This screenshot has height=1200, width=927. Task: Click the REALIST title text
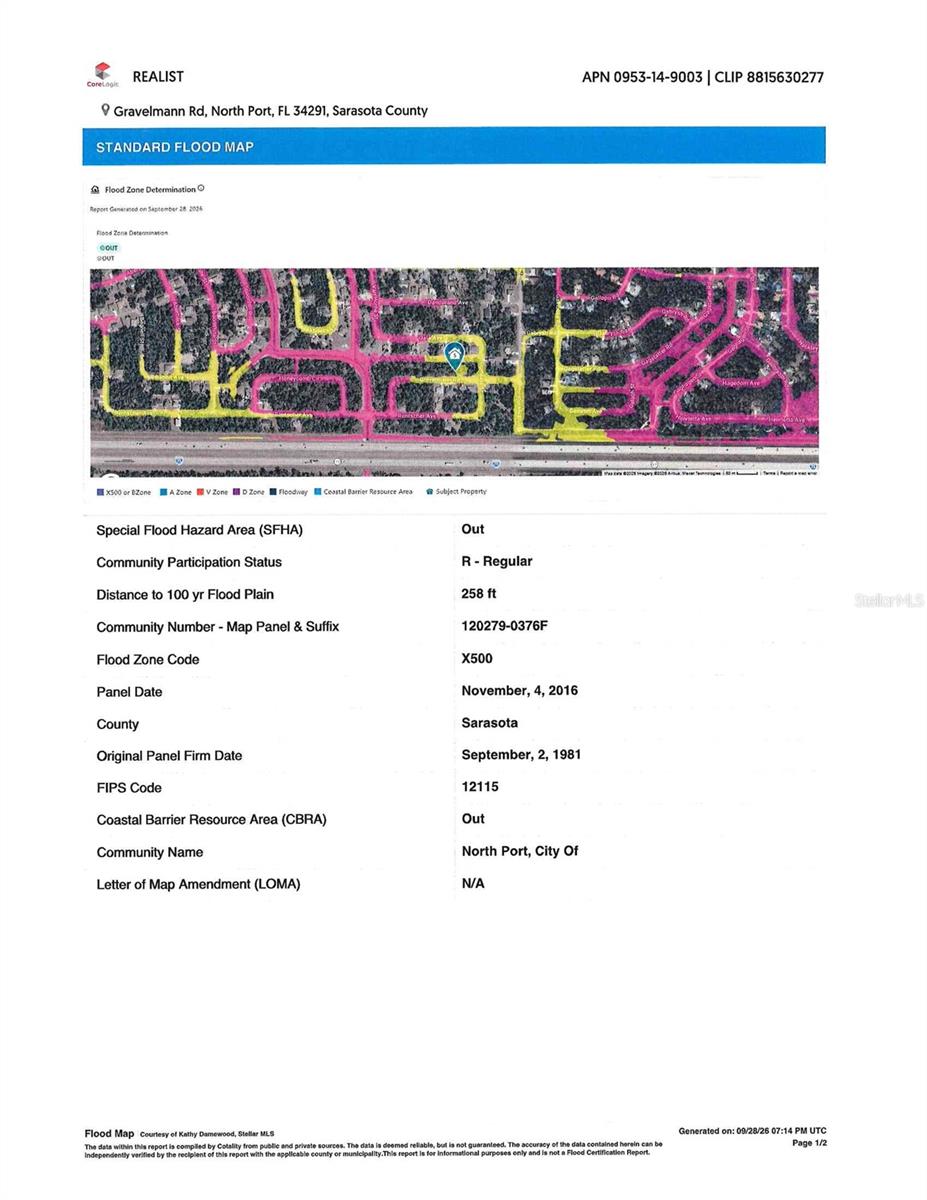coord(158,76)
